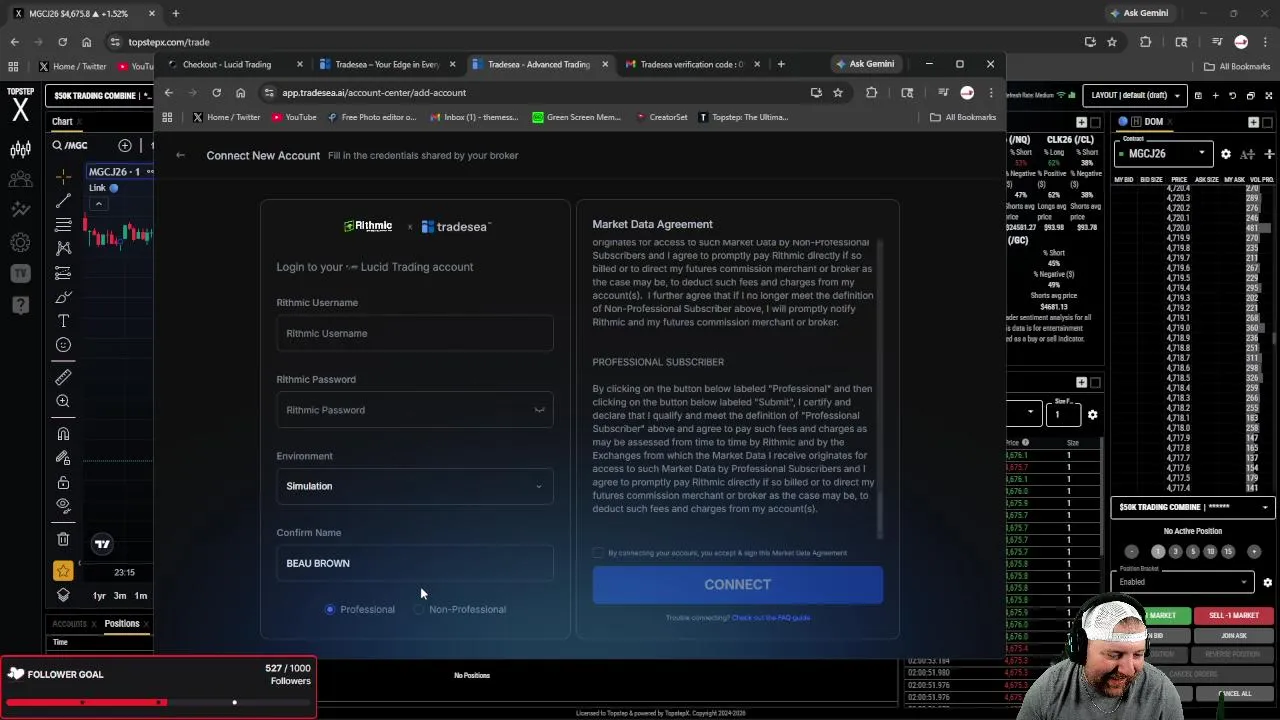The height and width of the screenshot is (720, 1280).
Task: Open the emoji sticker tool
Action: 63,345
